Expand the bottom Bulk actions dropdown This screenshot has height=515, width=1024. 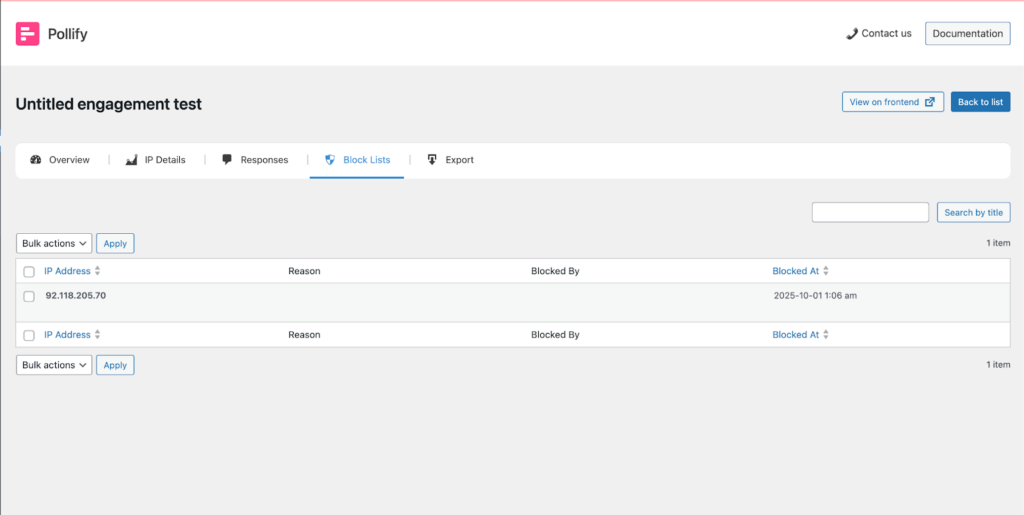(54, 365)
